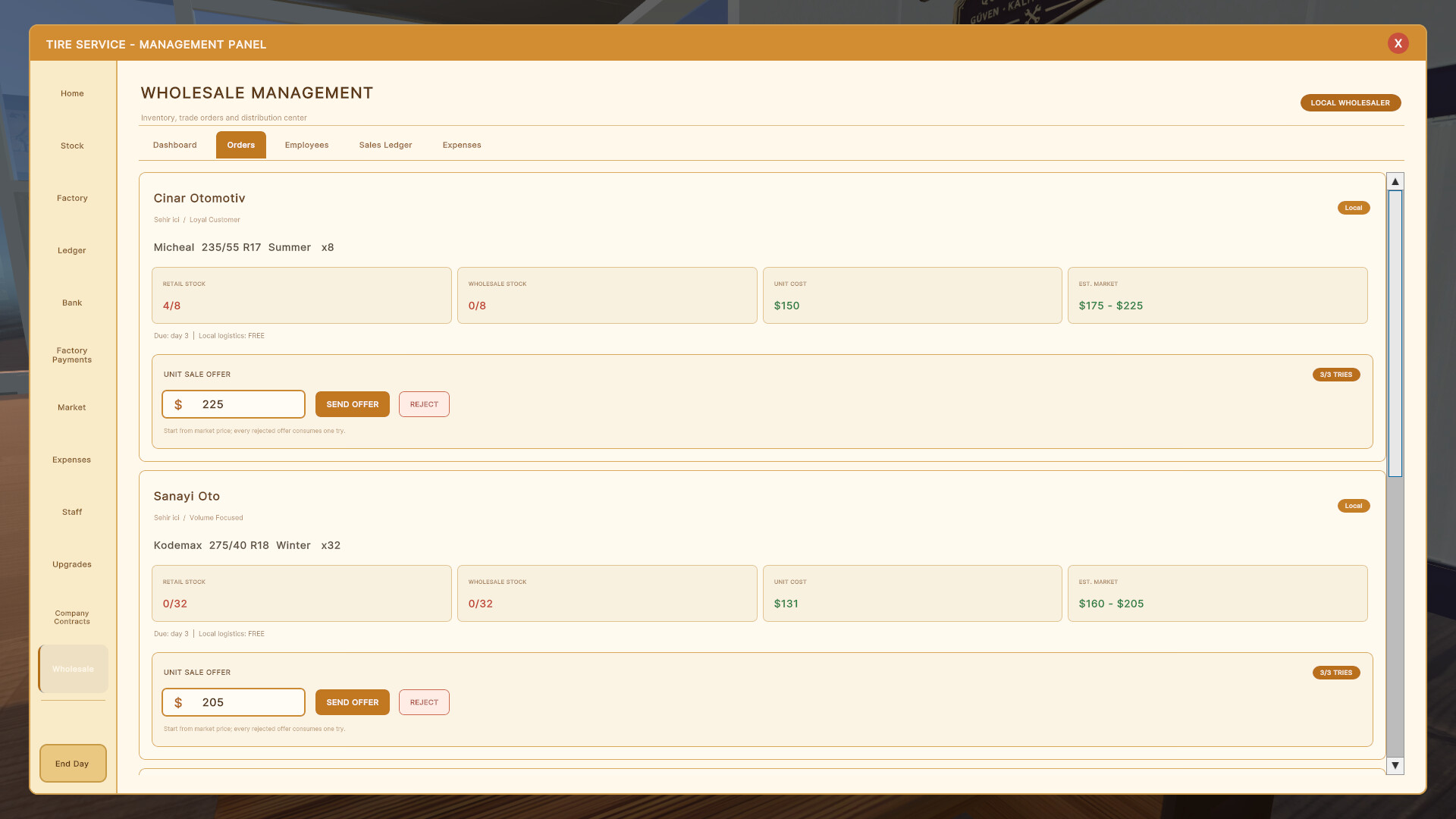Click the unit cost value $150

tap(786, 306)
